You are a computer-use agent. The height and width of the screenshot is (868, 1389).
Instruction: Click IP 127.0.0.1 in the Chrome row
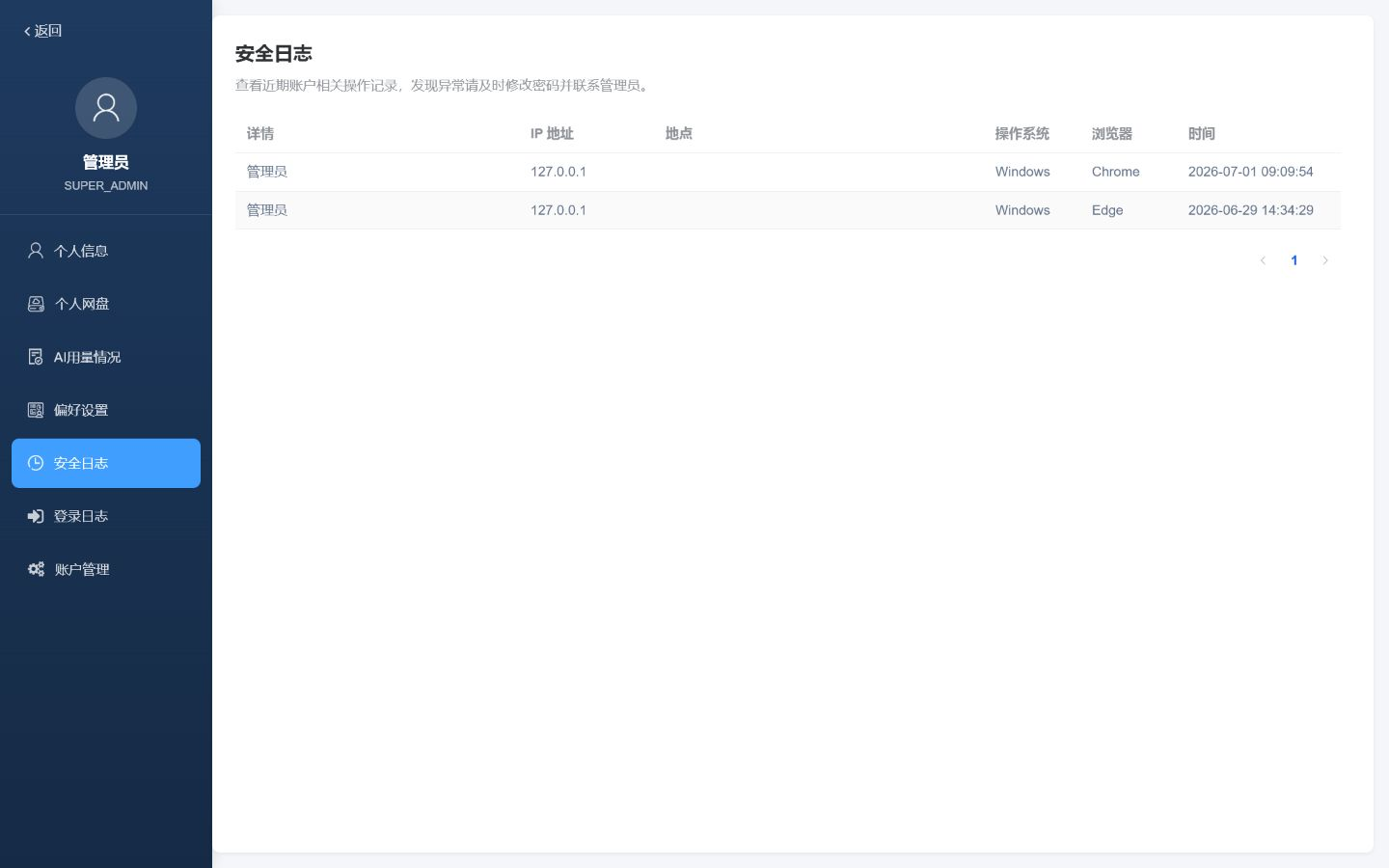[x=558, y=172]
